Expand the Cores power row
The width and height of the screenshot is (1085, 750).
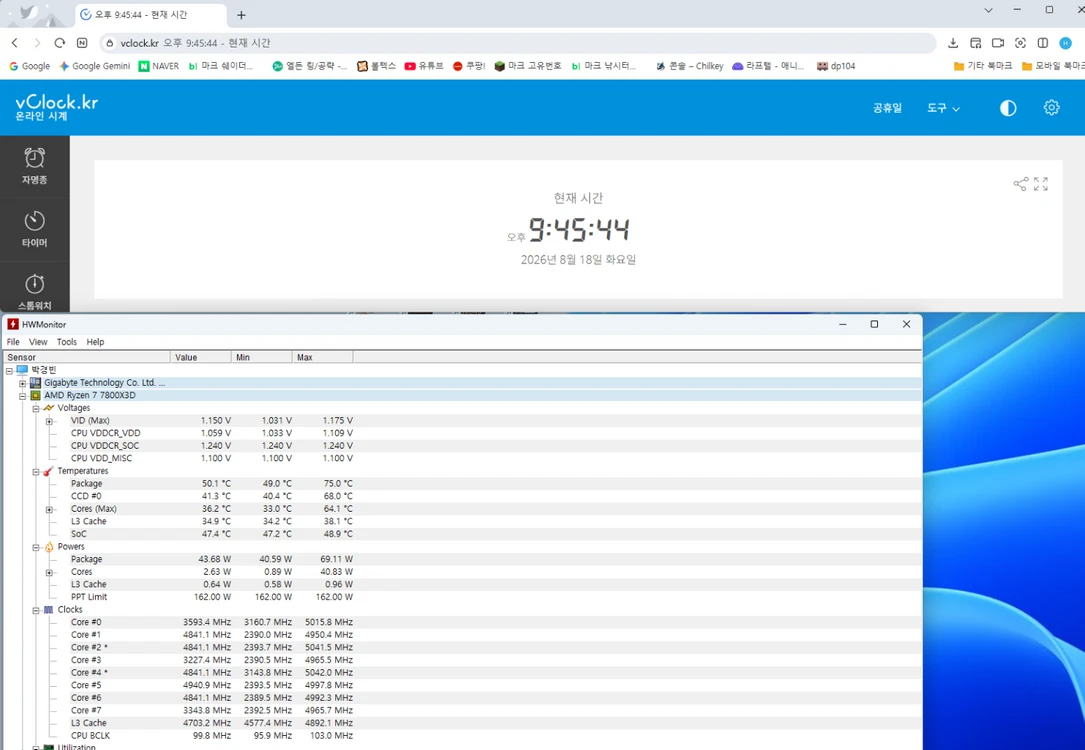click(x=48, y=572)
